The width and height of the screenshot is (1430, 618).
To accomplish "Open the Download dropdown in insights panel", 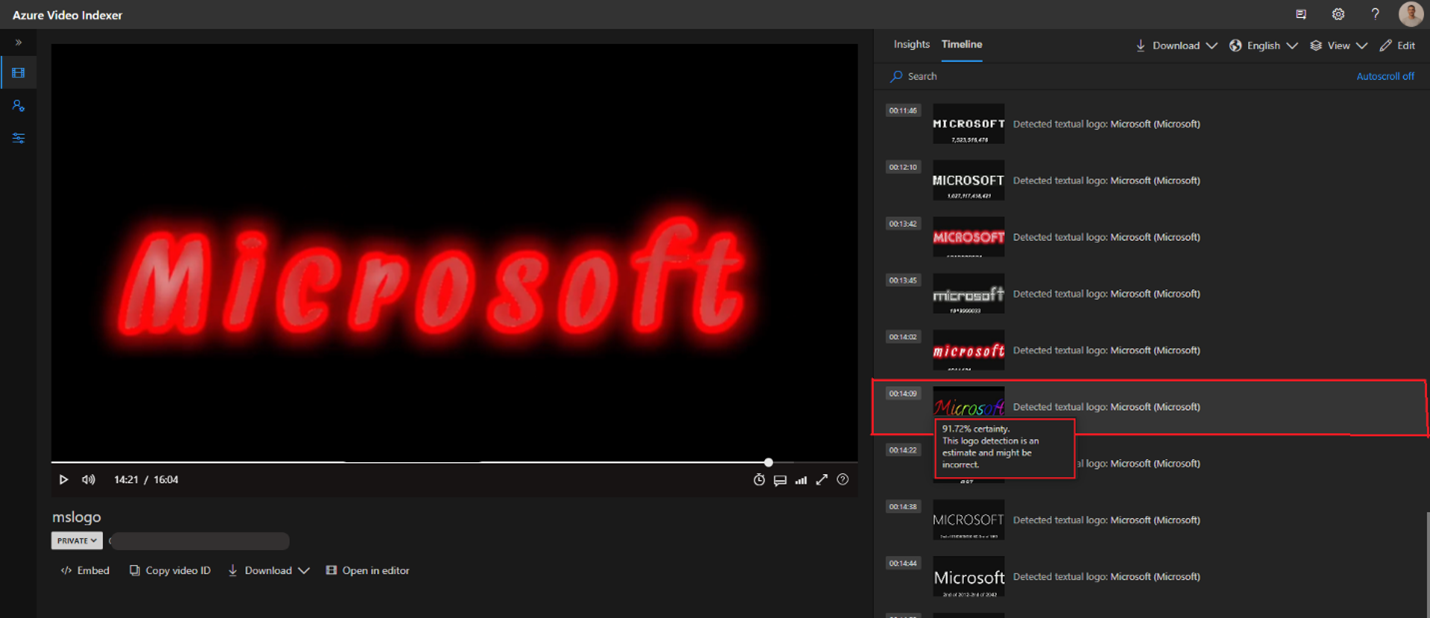I will point(1176,46).
